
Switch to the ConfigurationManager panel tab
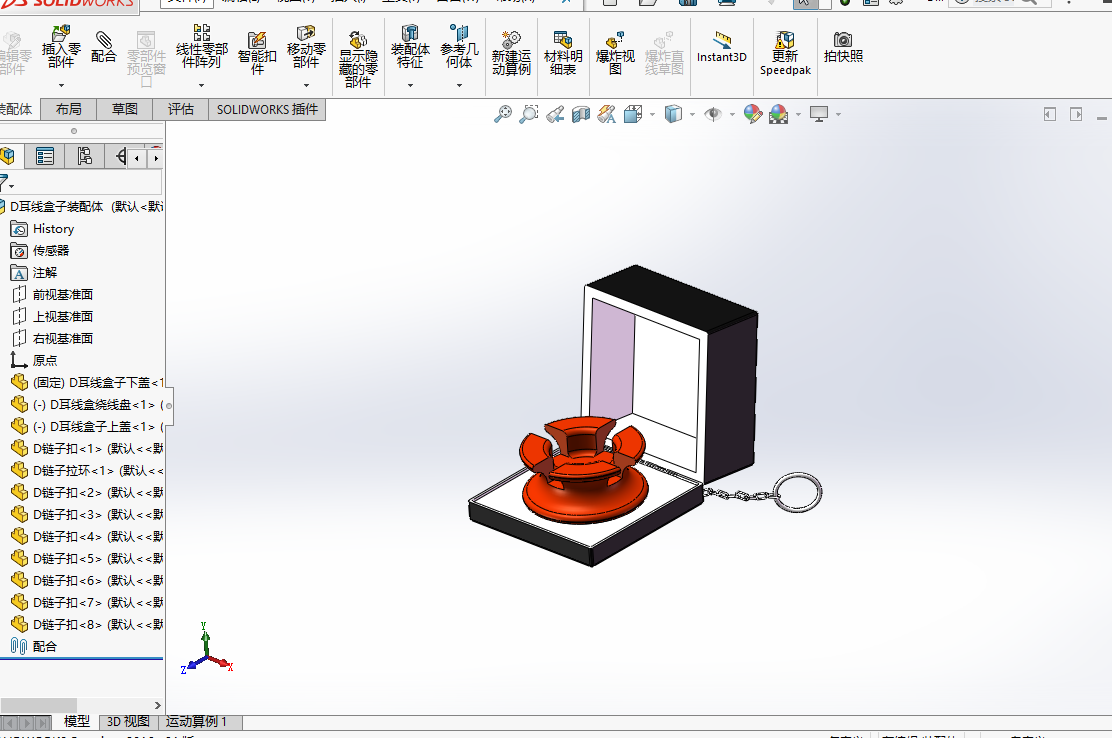tap(84, 156)
